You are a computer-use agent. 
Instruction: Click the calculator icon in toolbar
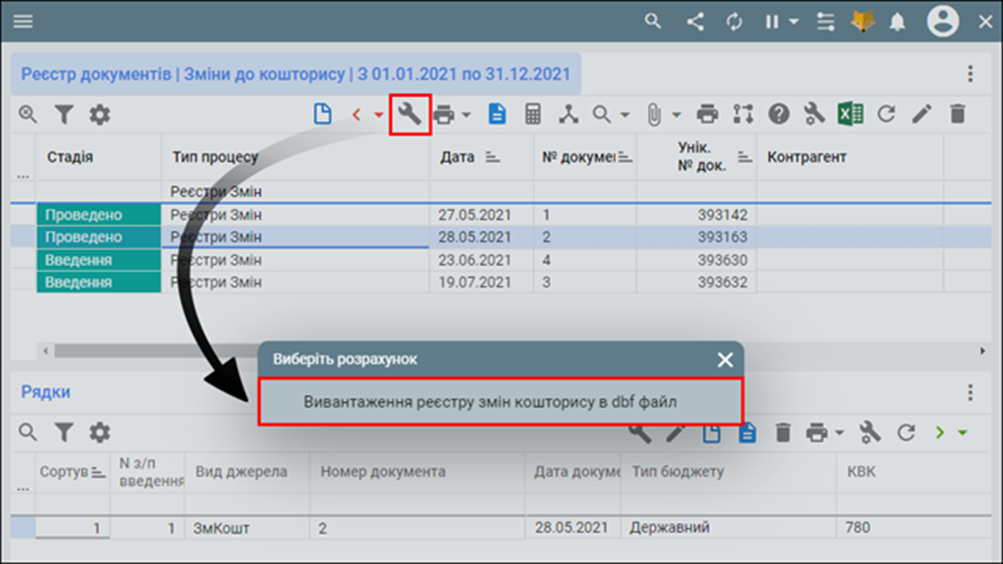533,114
